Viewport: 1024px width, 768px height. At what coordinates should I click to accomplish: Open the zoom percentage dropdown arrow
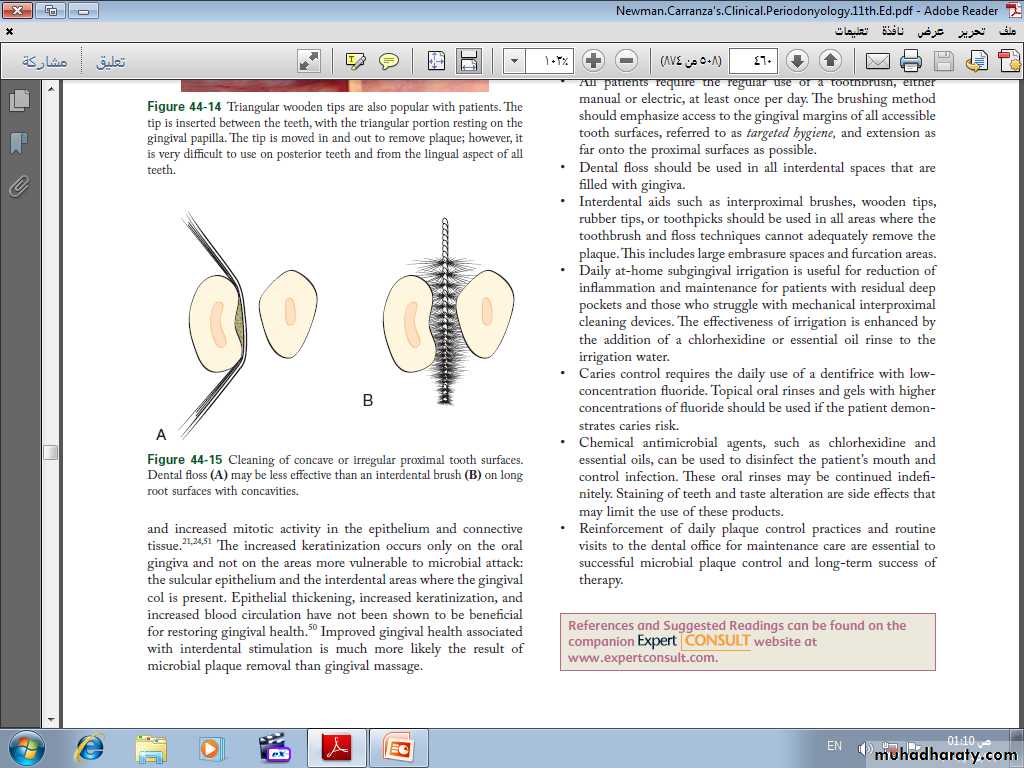point(514,61)
